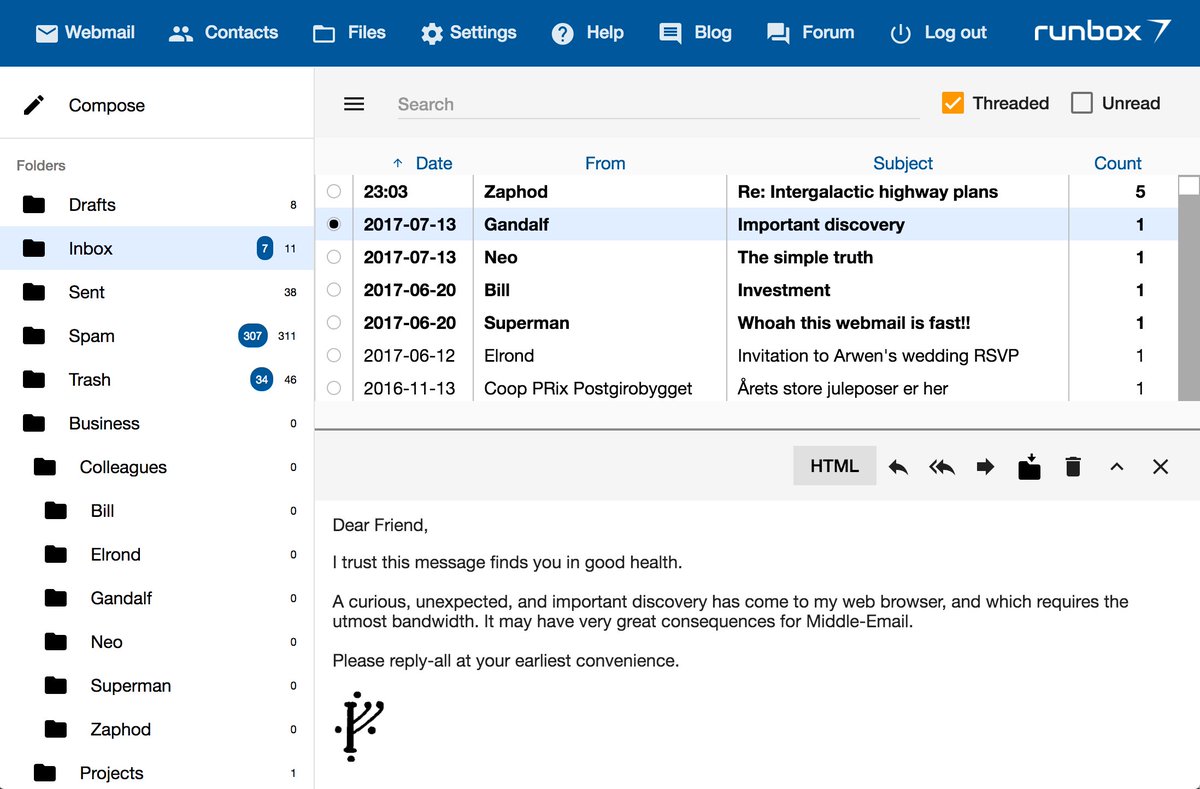Click the message list scrollbar

[x=1188, y=290]
